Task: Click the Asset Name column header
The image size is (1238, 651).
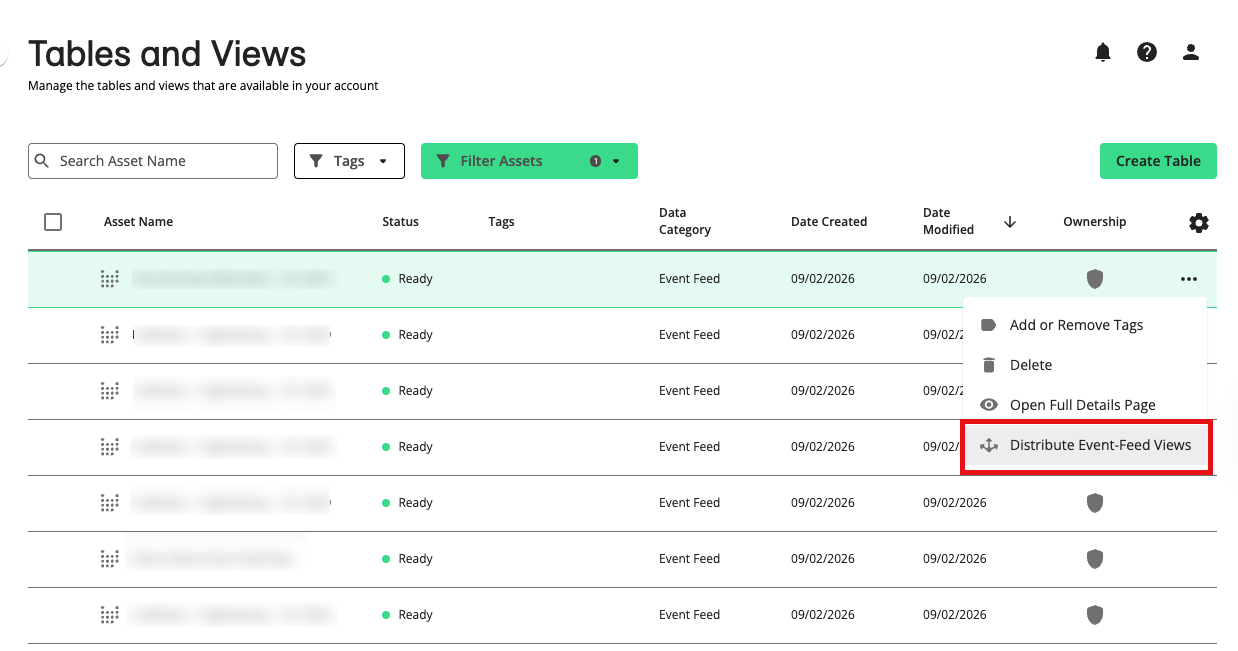Action: [x=138, y=222]
